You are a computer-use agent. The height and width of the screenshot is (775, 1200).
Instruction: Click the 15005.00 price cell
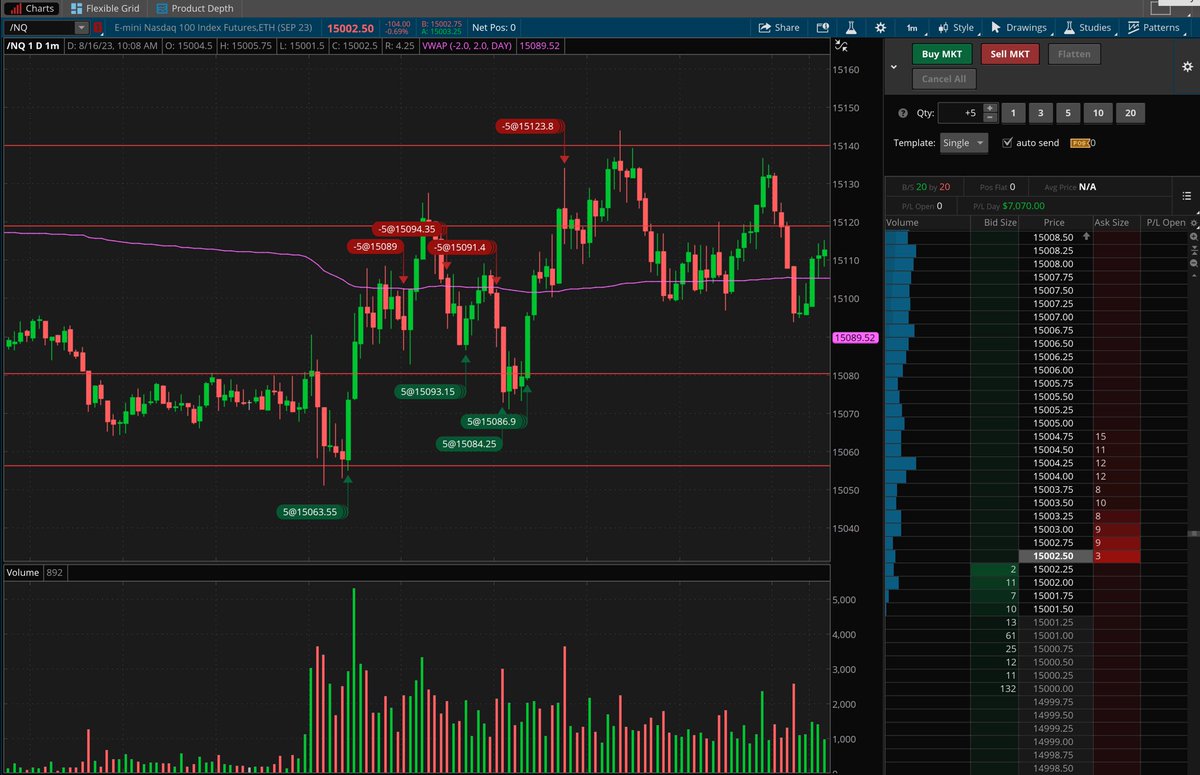(x=1055, y=423)
